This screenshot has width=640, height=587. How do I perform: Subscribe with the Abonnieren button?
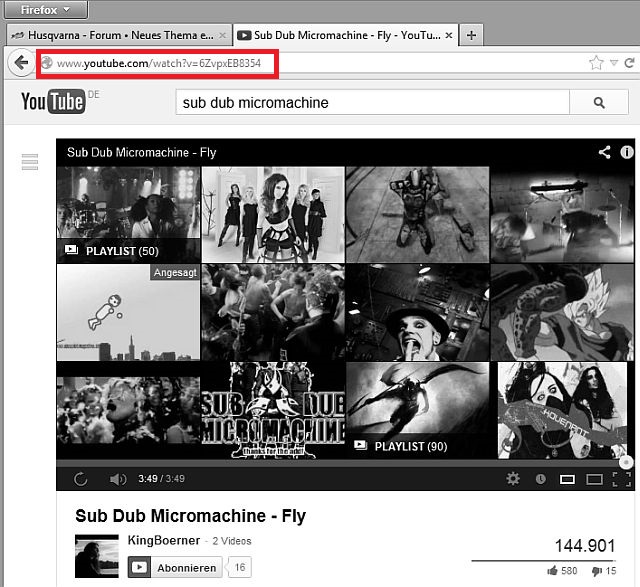[175, 567]
